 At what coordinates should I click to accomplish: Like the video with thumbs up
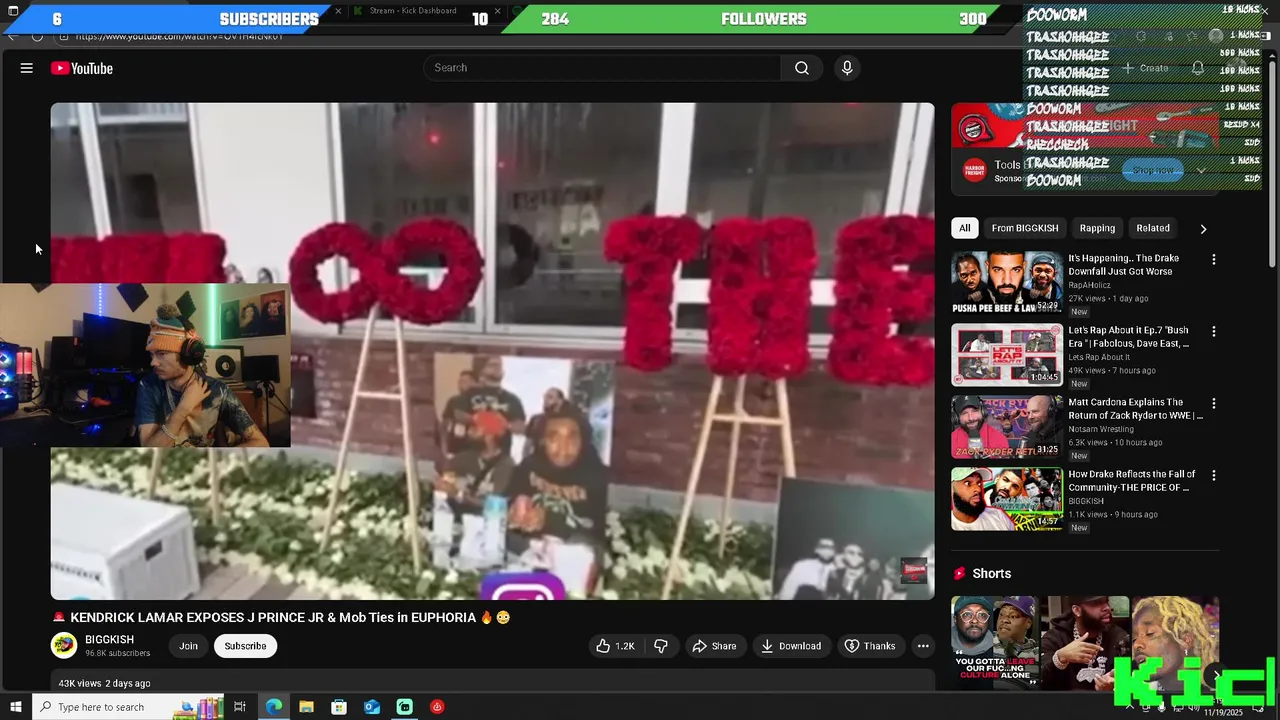(615, 646)
